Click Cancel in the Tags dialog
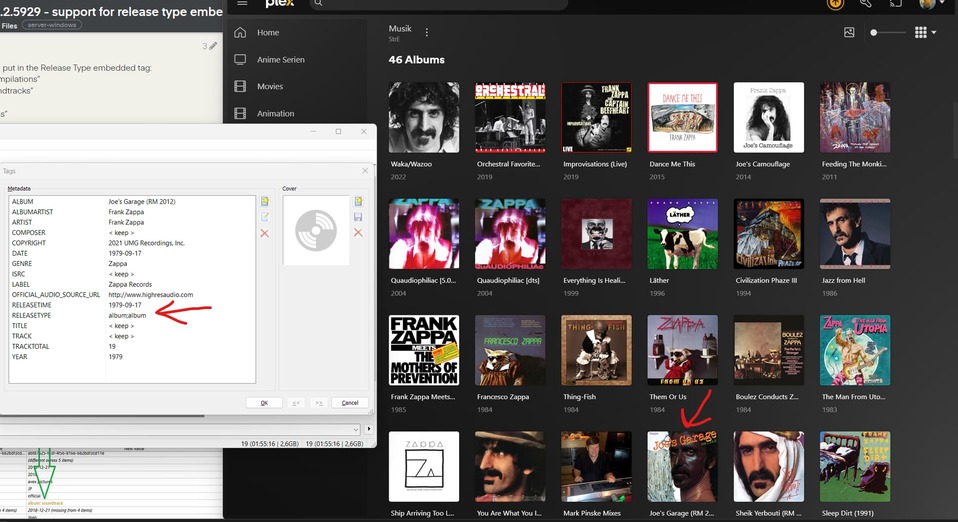958x522 pixels. click(349, 402)
